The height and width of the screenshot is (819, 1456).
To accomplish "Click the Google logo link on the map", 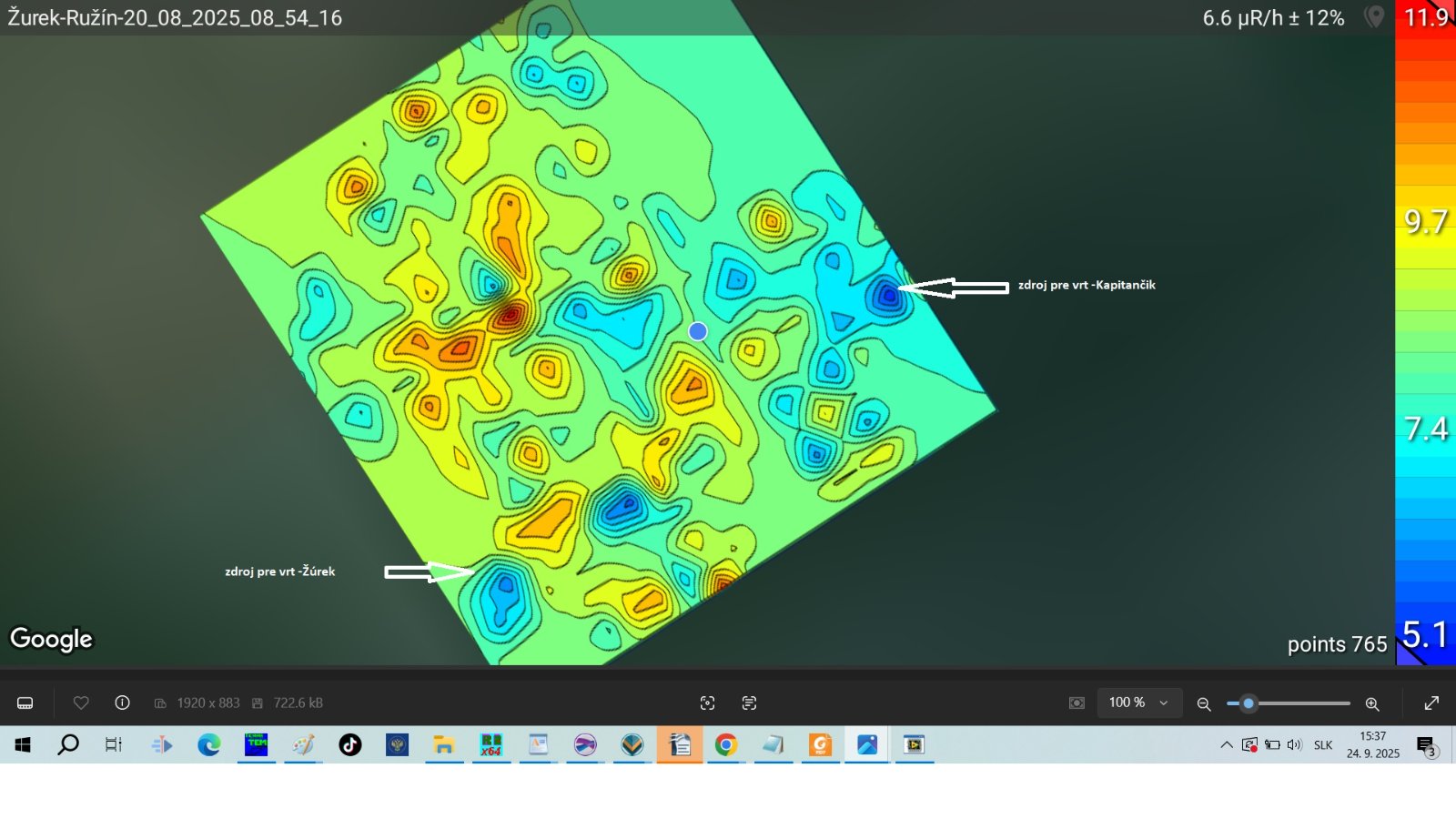I will tap(51, 639).
